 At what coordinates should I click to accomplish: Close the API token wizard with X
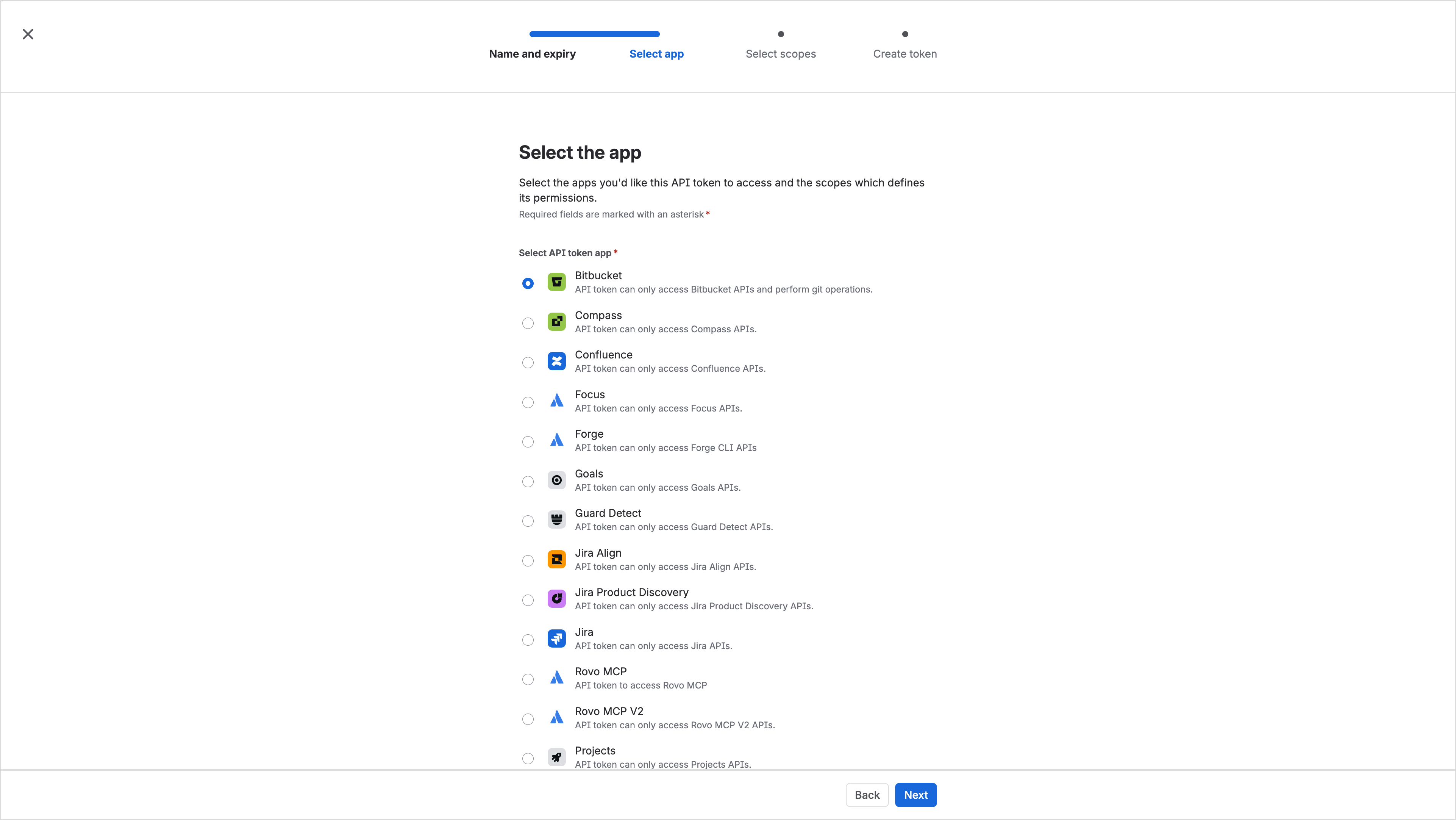28,34
